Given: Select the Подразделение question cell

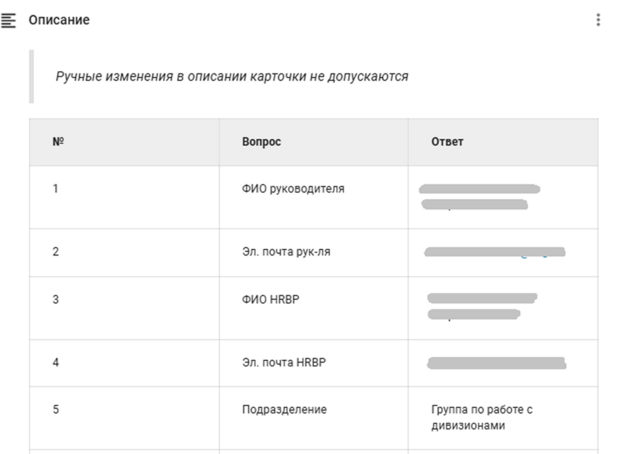Looking at the screenshot, I should pos(314,418).
